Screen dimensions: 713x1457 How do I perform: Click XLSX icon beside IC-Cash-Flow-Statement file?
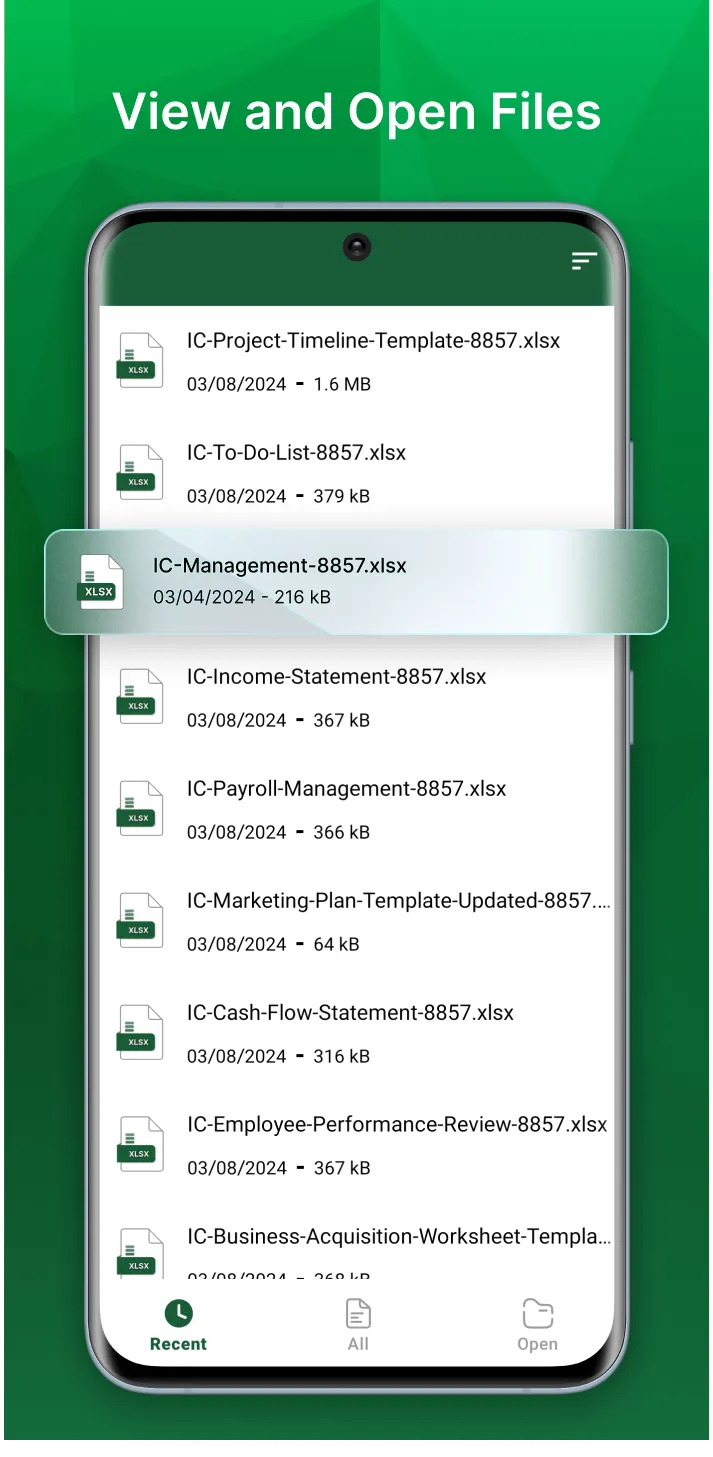pyautogui.click(x=139, y=1033)
